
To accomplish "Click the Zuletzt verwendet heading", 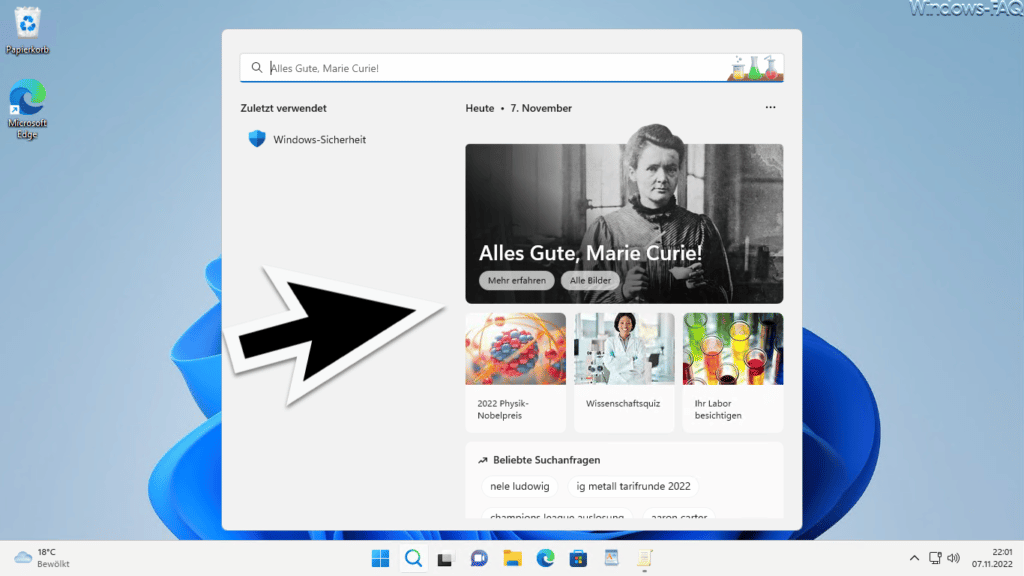I will click(283, 108).
